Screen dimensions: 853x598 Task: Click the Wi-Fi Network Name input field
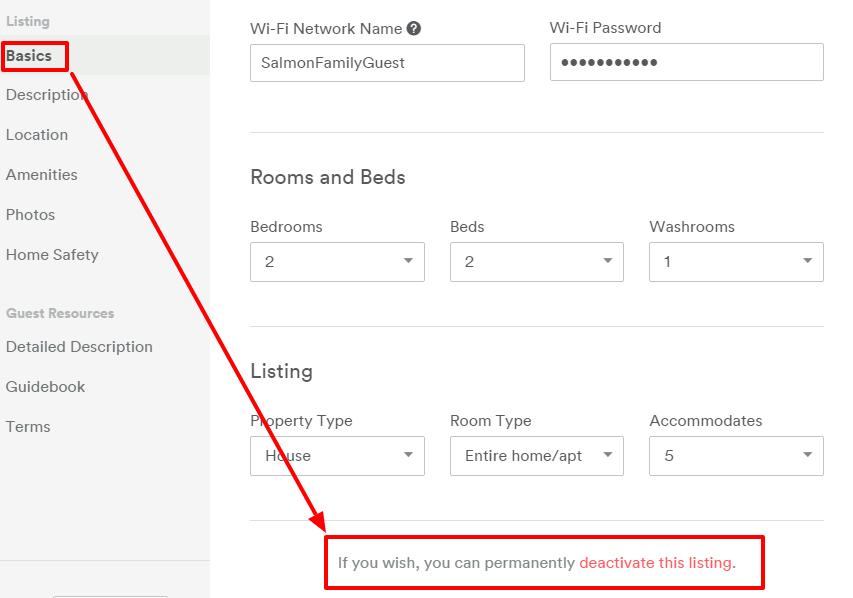(x=387, y=62)
